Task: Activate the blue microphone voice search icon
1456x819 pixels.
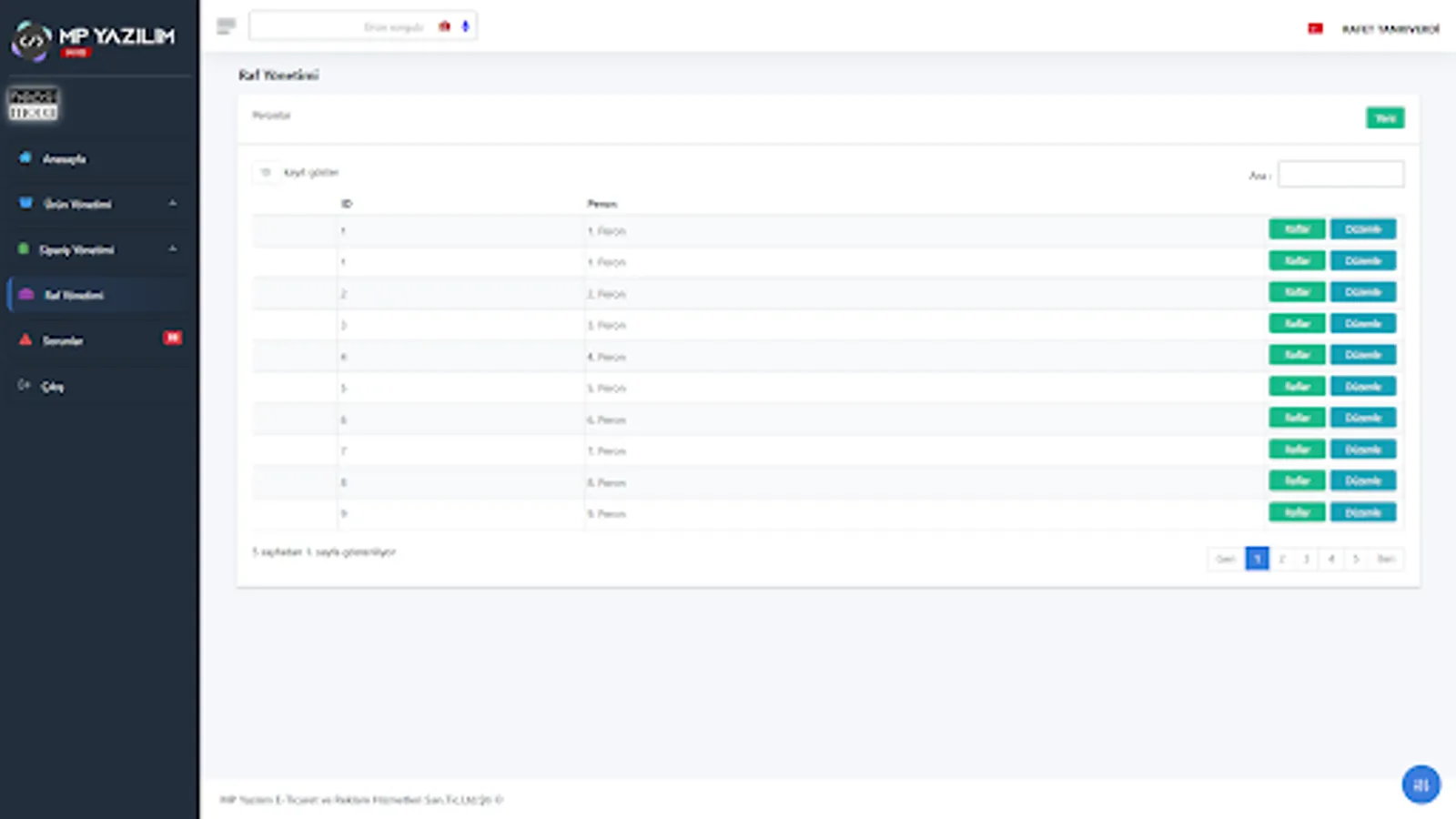Action: pyautogui.click(x=464, y=26)
